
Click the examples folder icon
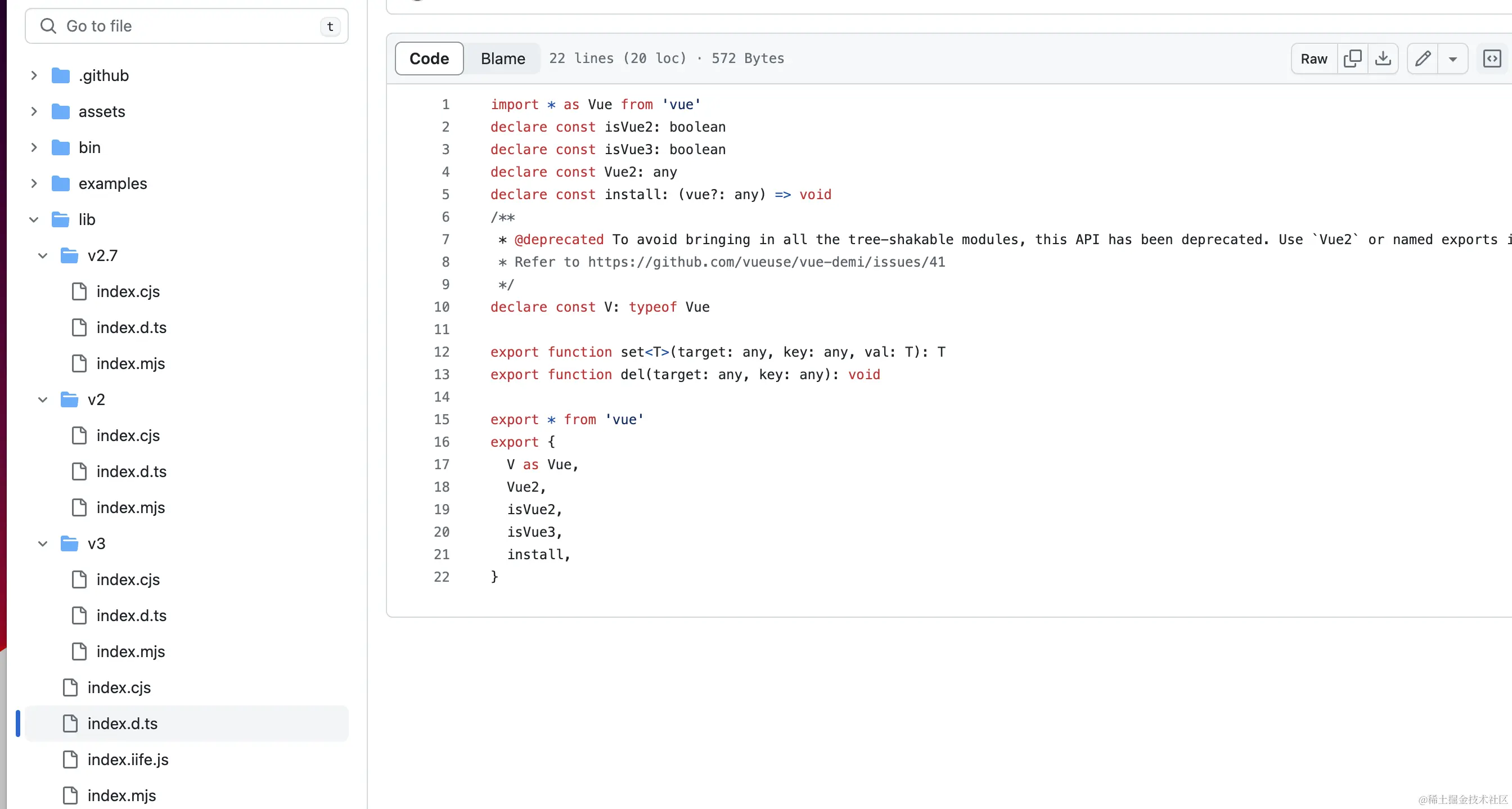tap(60, 184)
